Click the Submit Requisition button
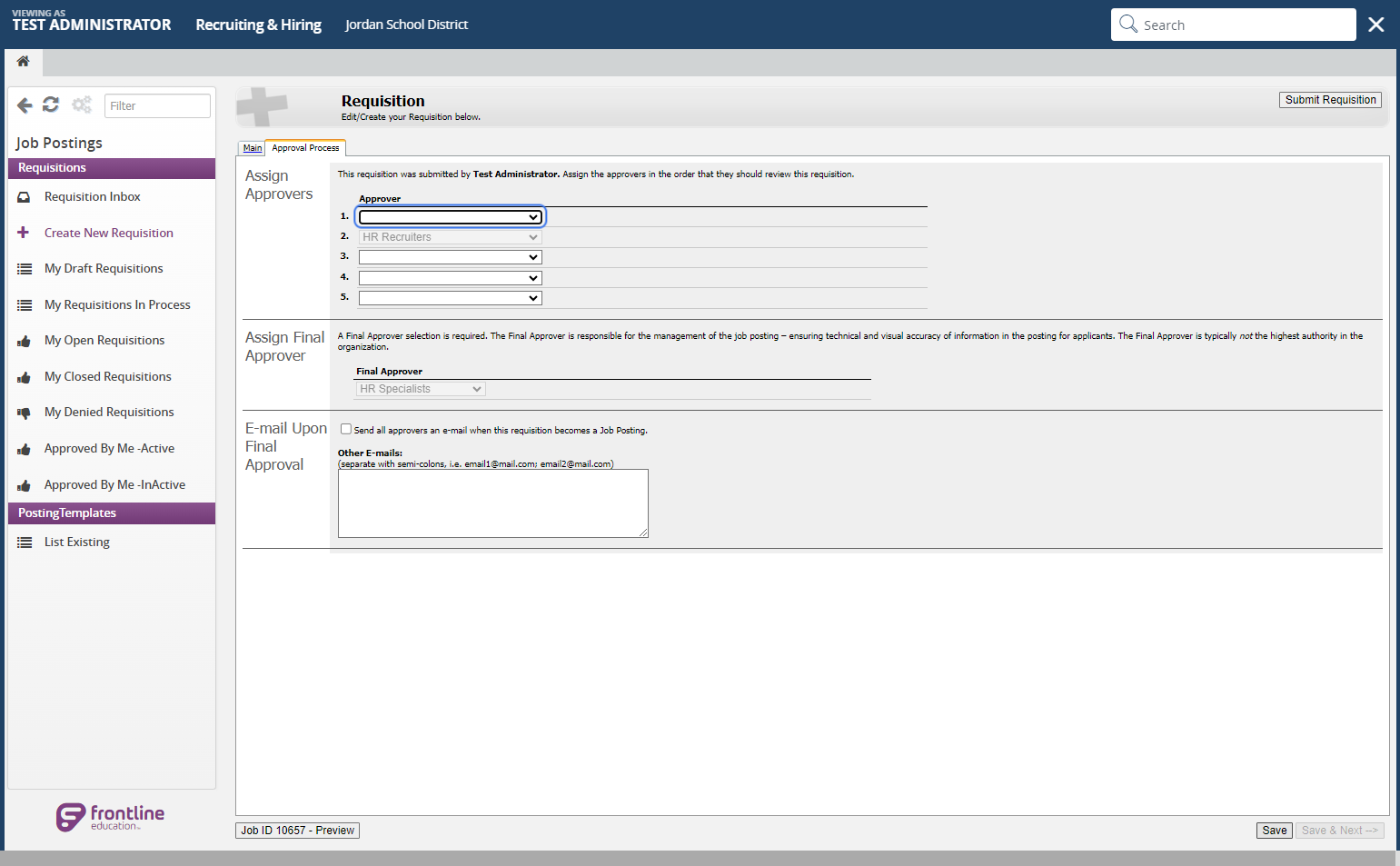The width and height of the screenshot is (1400, 866). 1330,100
